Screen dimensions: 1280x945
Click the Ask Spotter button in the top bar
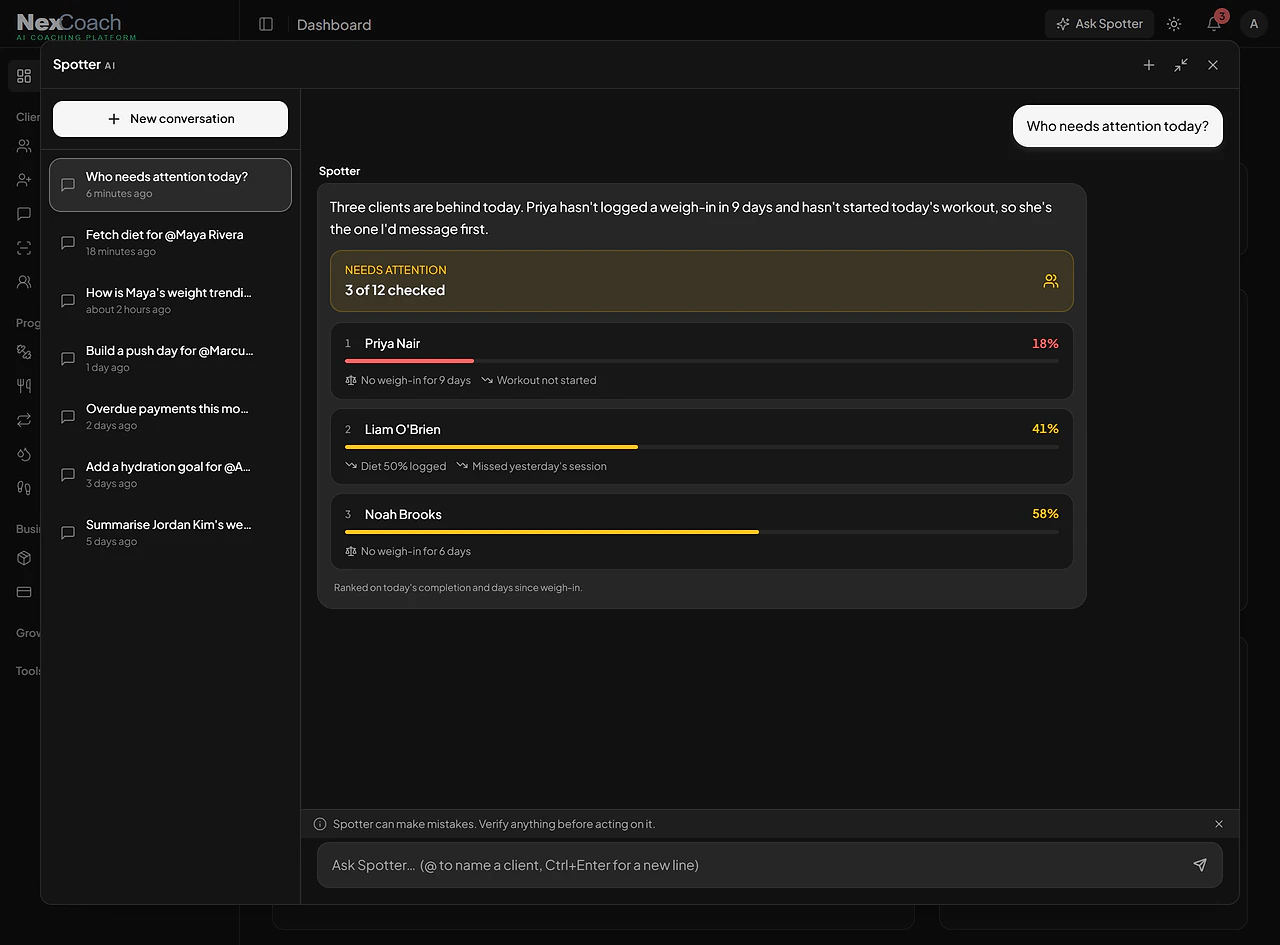click(1100, 24)
